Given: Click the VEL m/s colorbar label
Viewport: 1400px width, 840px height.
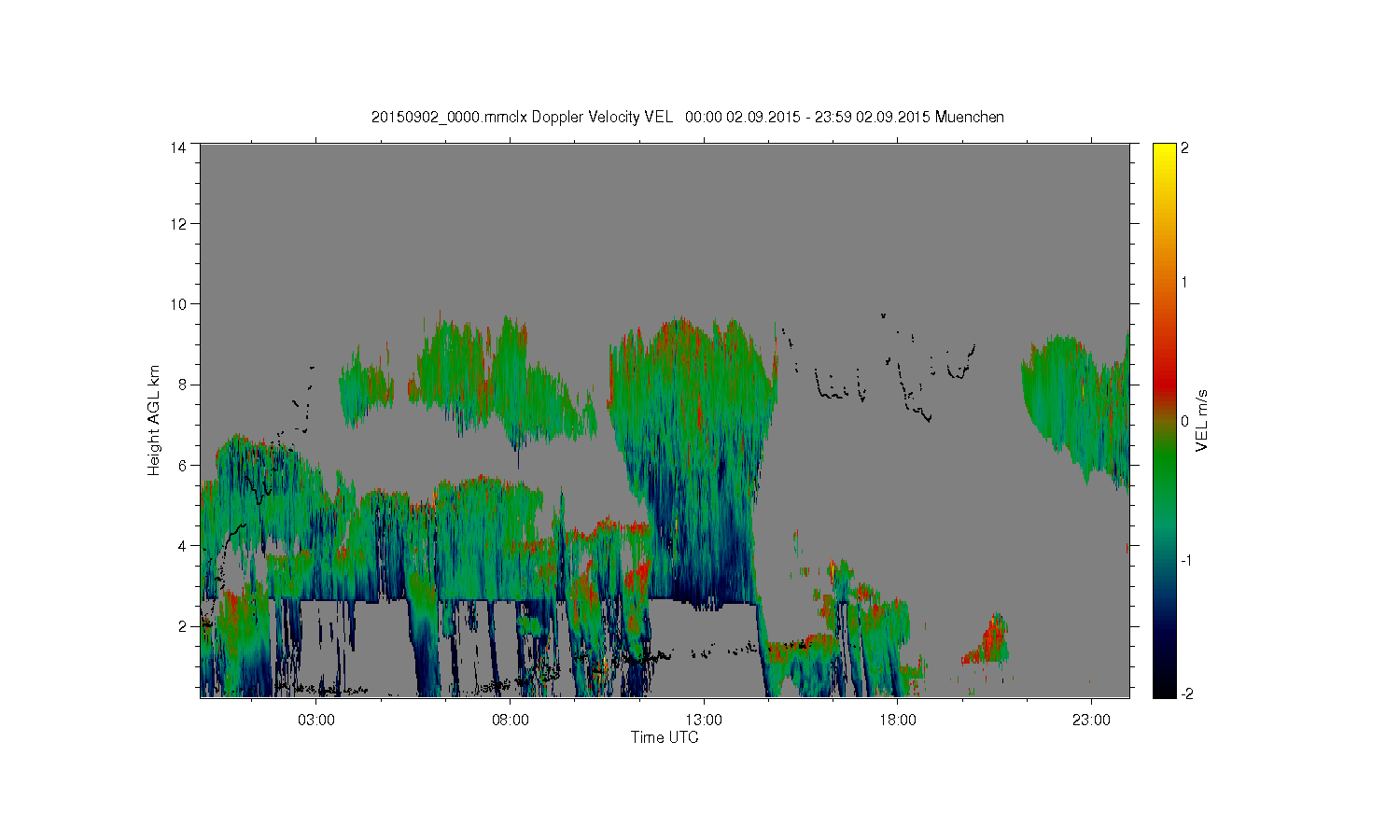Looking at the screenshot, I should pyautogui.click(x=1202, y=420).
